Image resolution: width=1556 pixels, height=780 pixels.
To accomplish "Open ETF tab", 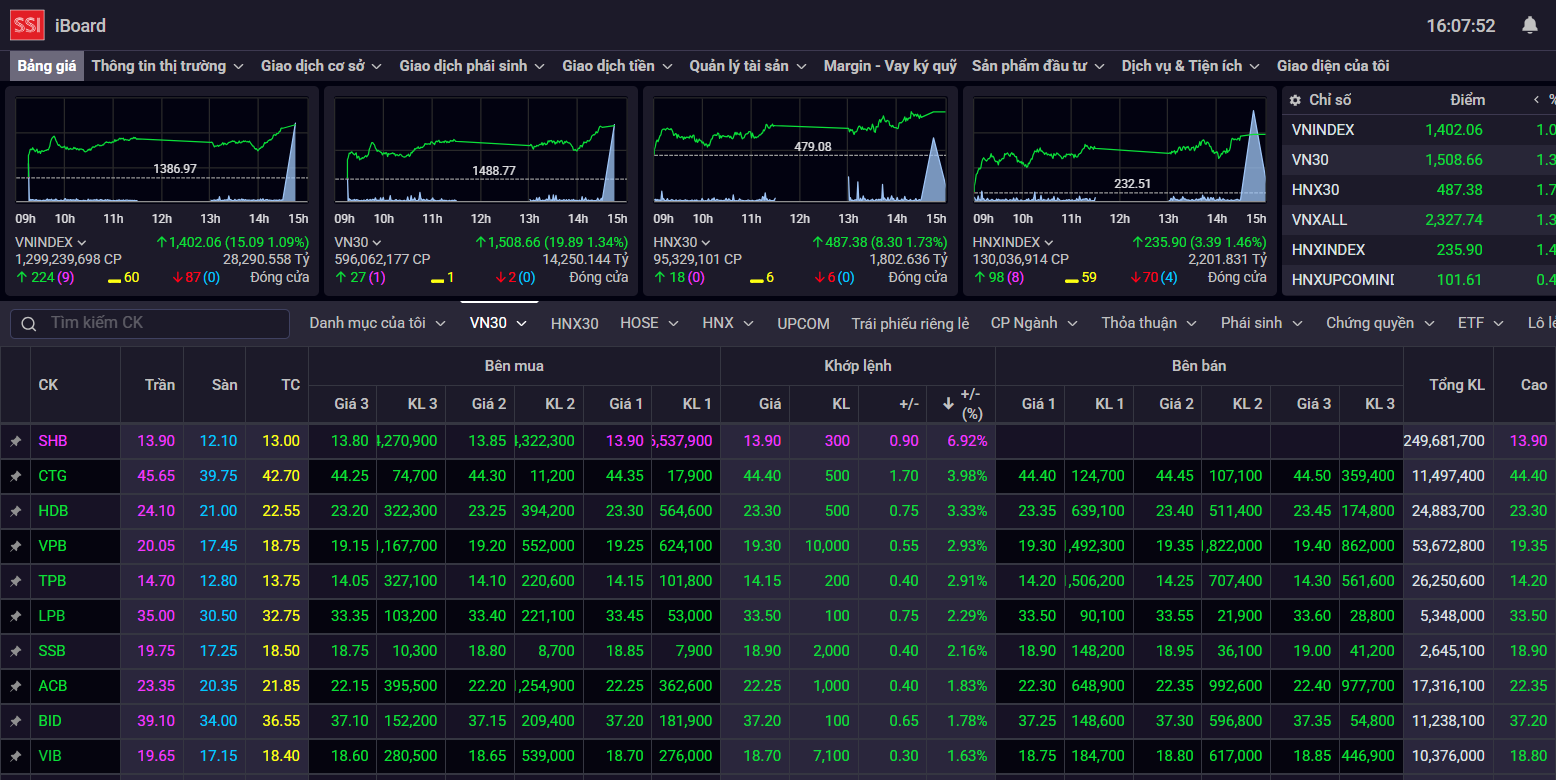I will 1481,323.
